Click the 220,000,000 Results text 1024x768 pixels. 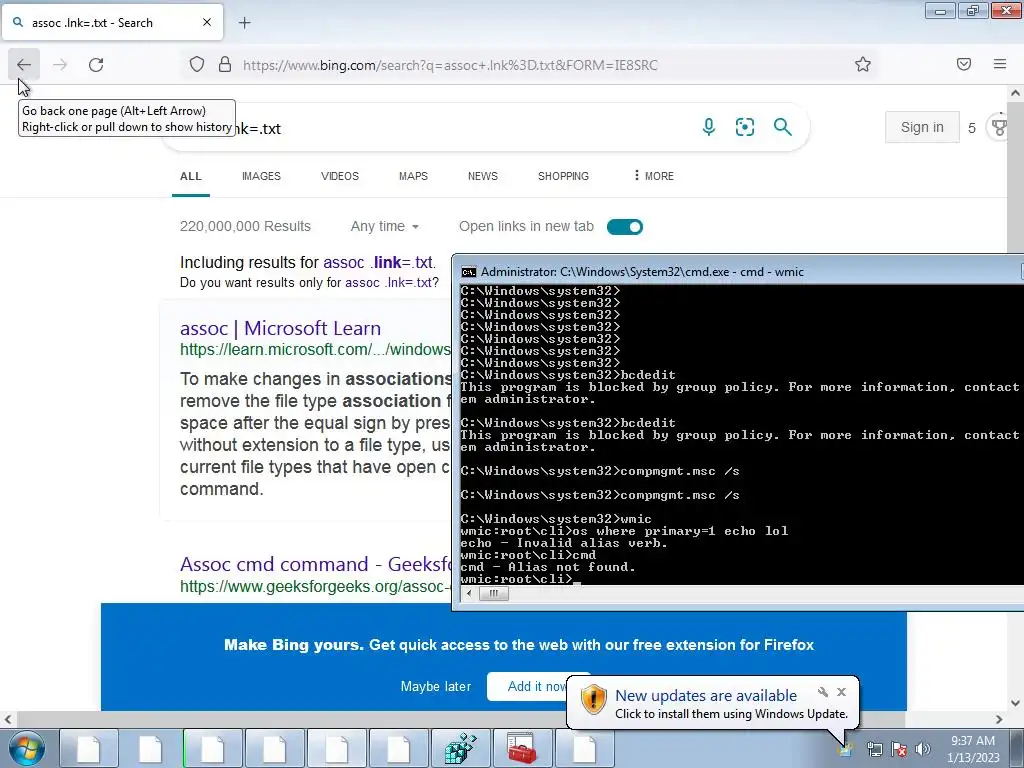246,227
